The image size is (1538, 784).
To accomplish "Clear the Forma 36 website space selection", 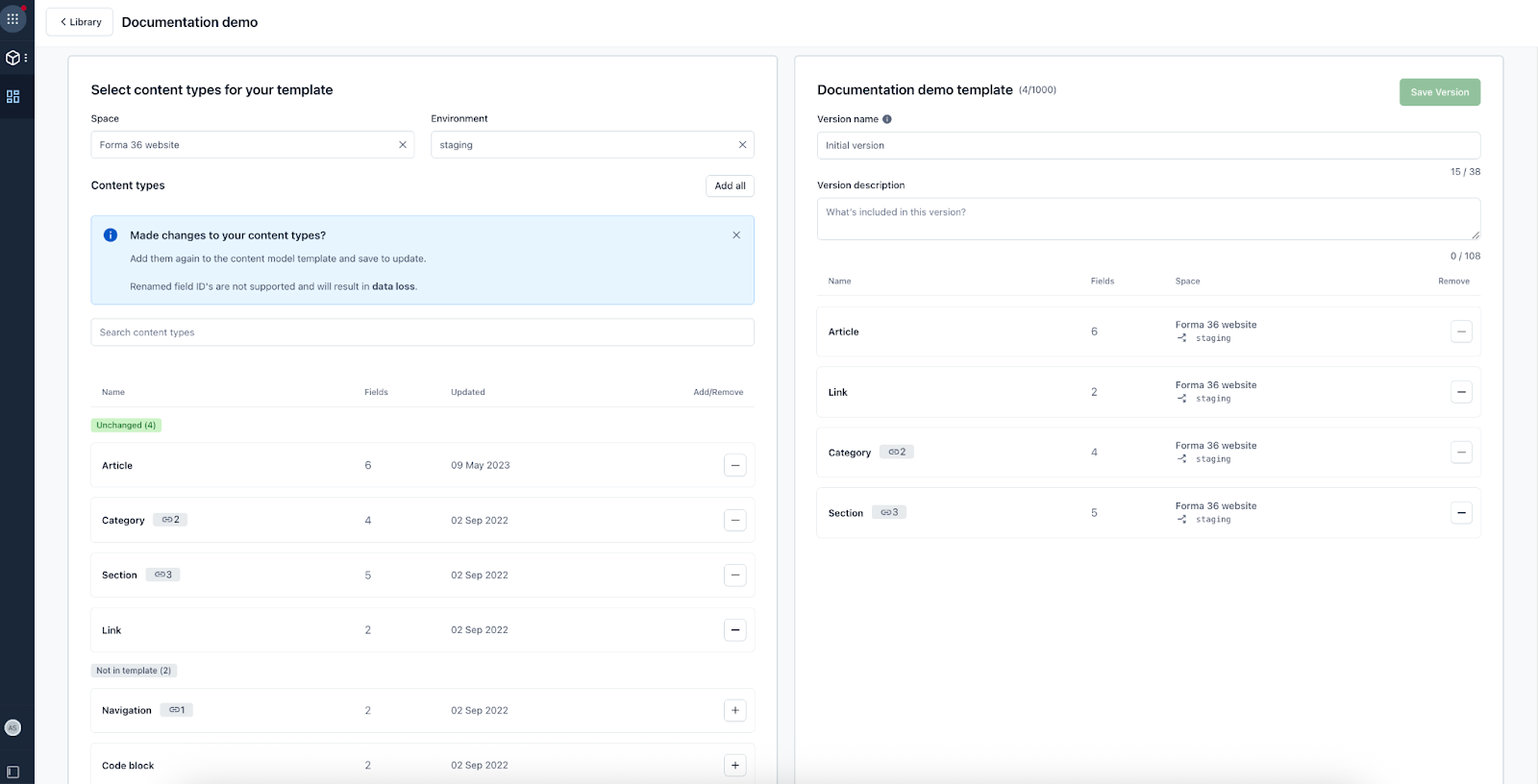I will (x=403, y=145).
